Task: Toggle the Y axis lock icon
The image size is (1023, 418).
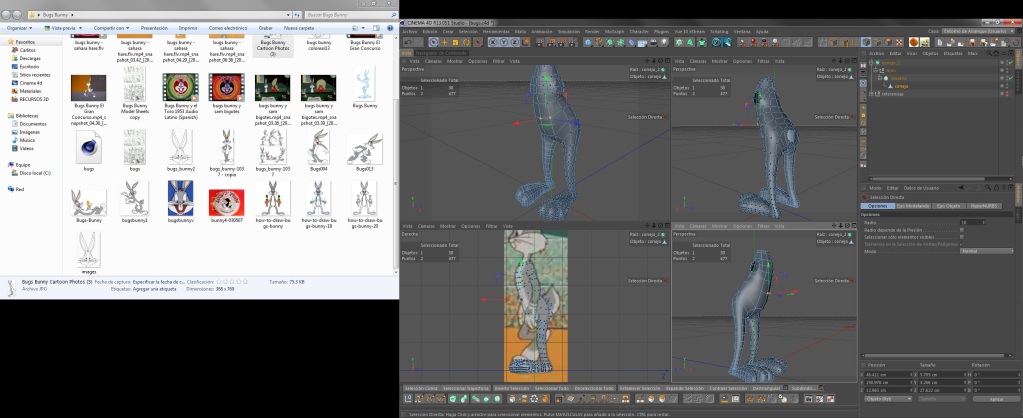Action: click(x=503, y=42)
